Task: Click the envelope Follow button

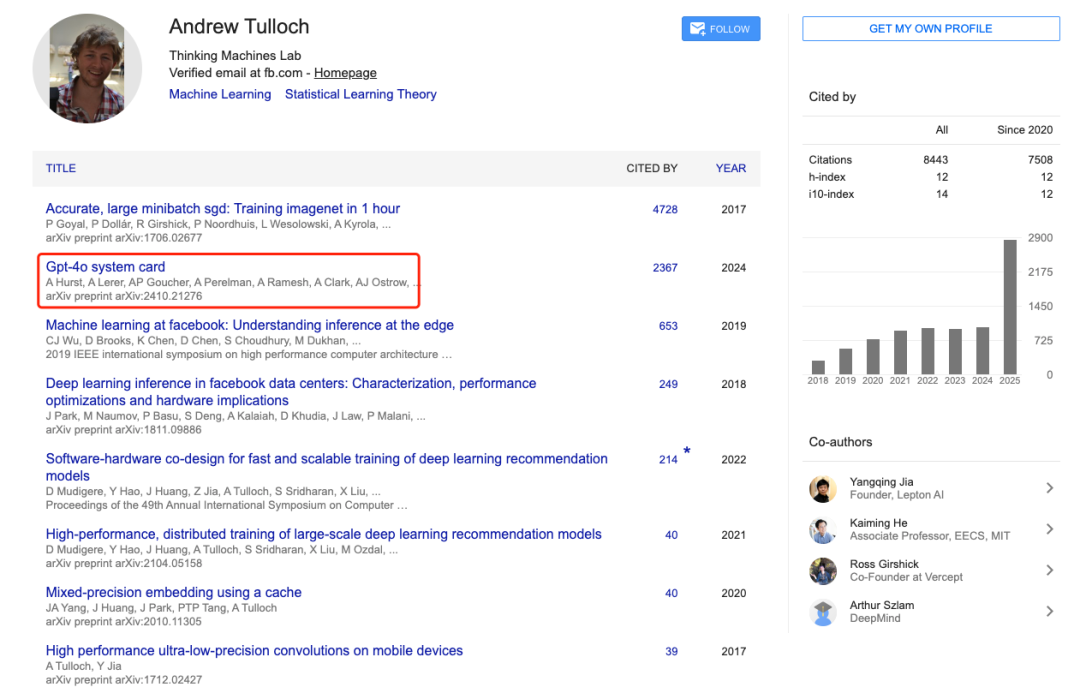Action: pyautogui.click(x=720, y=29)
